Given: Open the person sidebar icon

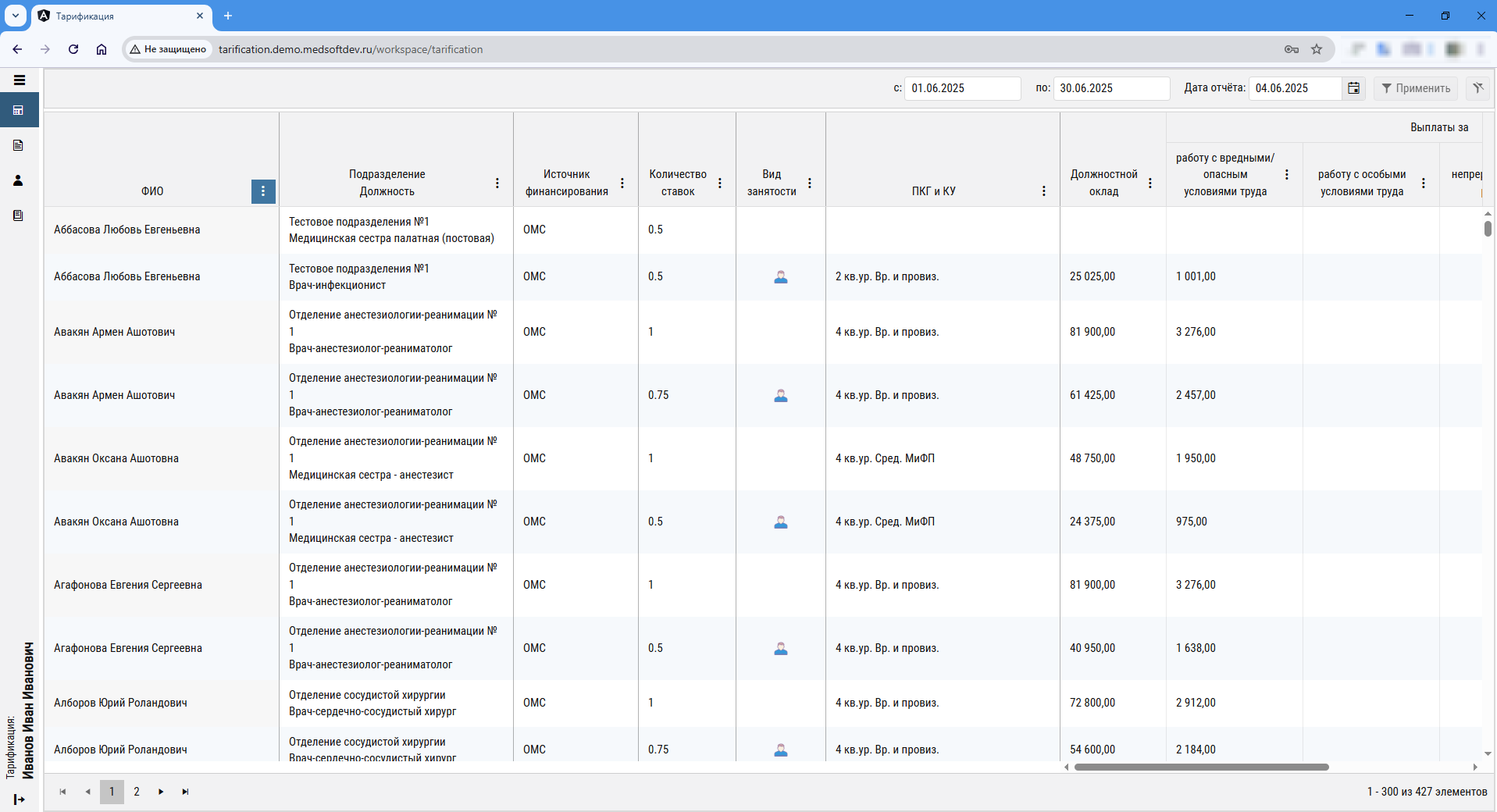Looking at the screenshot, I should [19, 180].
